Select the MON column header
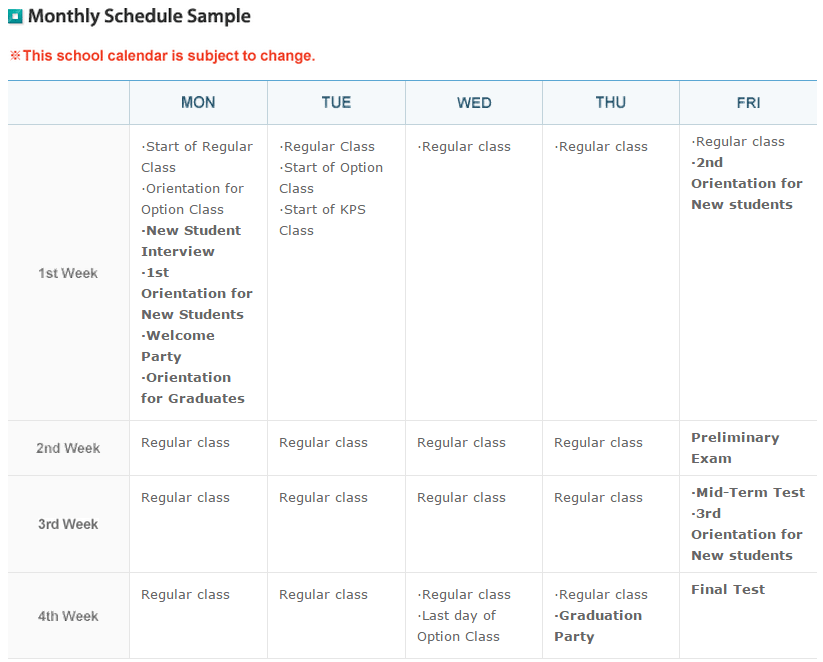This screenshot has width=823, height=662. pos(198,102)
